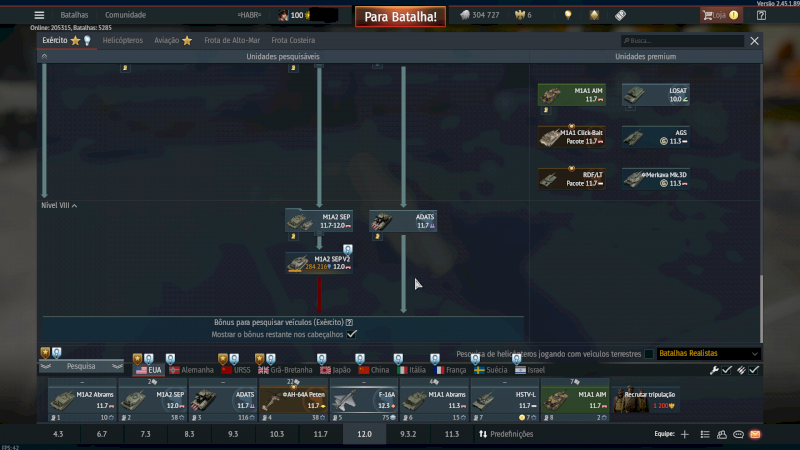The width and height of the screenshot is (800, 450).
Task: Click Para Batalha! button
Action: (x=400, y=17)
